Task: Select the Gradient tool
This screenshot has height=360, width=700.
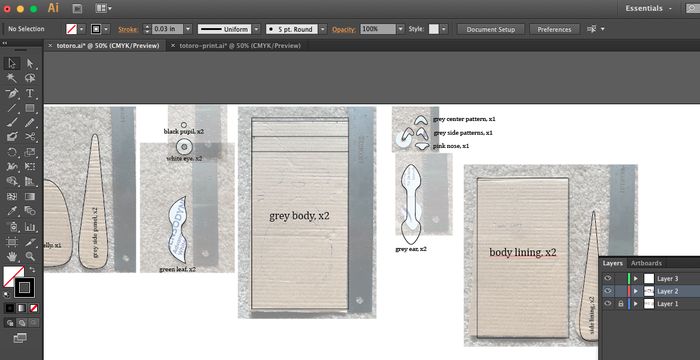Action: pyautogui.click(x=30, y=196)
